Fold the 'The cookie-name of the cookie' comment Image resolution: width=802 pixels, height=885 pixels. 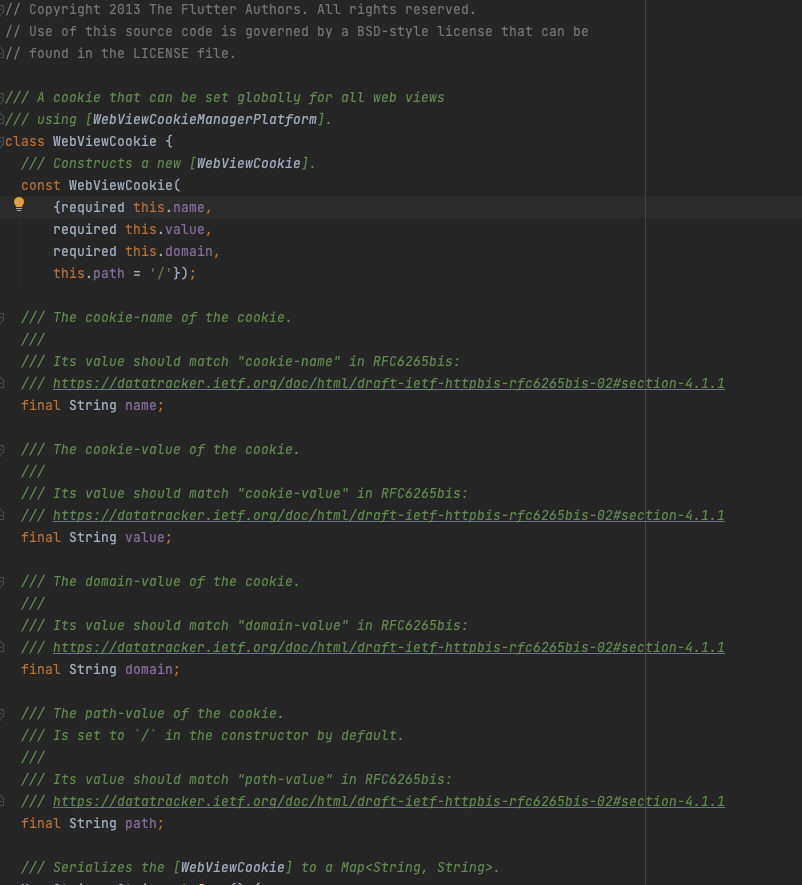pyautogui.click(x=2, y=318)
